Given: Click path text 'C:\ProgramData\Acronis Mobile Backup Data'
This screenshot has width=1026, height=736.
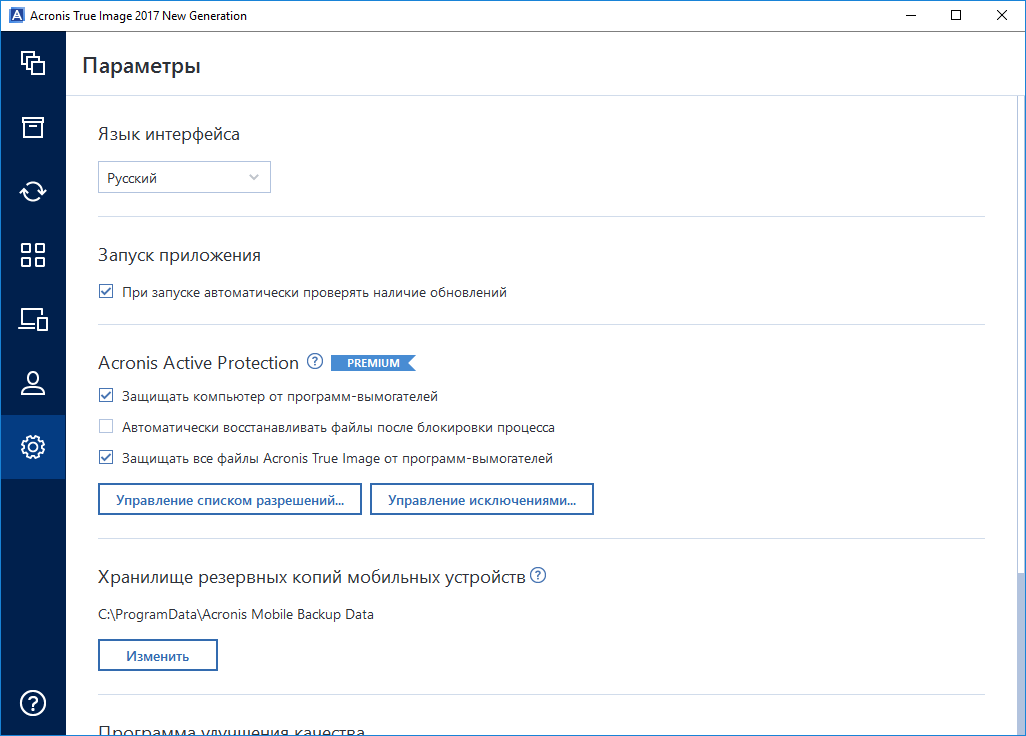Looking at the screenshot, I should pyautogui.click(x=236, y=614).
